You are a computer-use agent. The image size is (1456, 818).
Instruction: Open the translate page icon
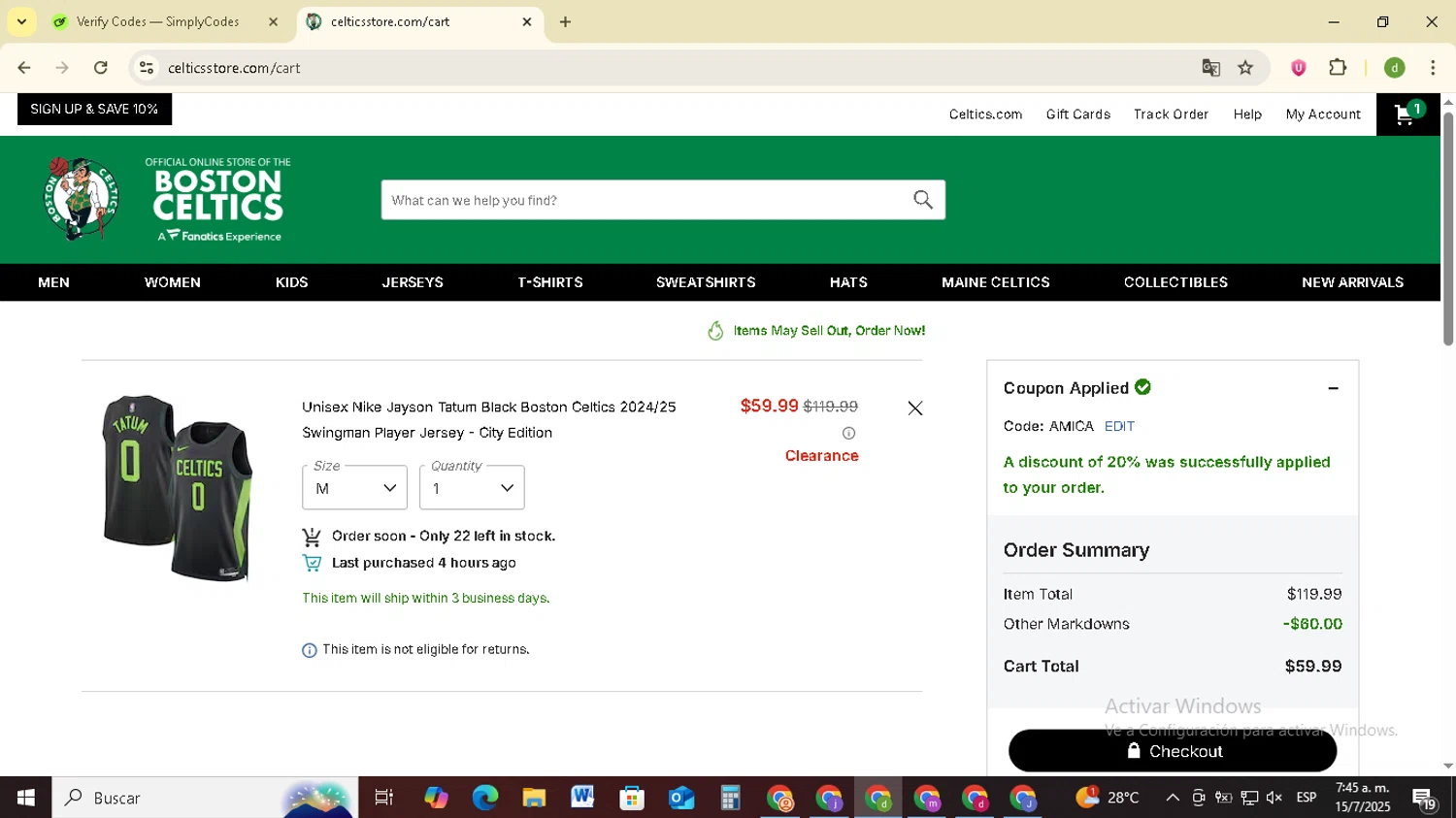[1210, 68]
